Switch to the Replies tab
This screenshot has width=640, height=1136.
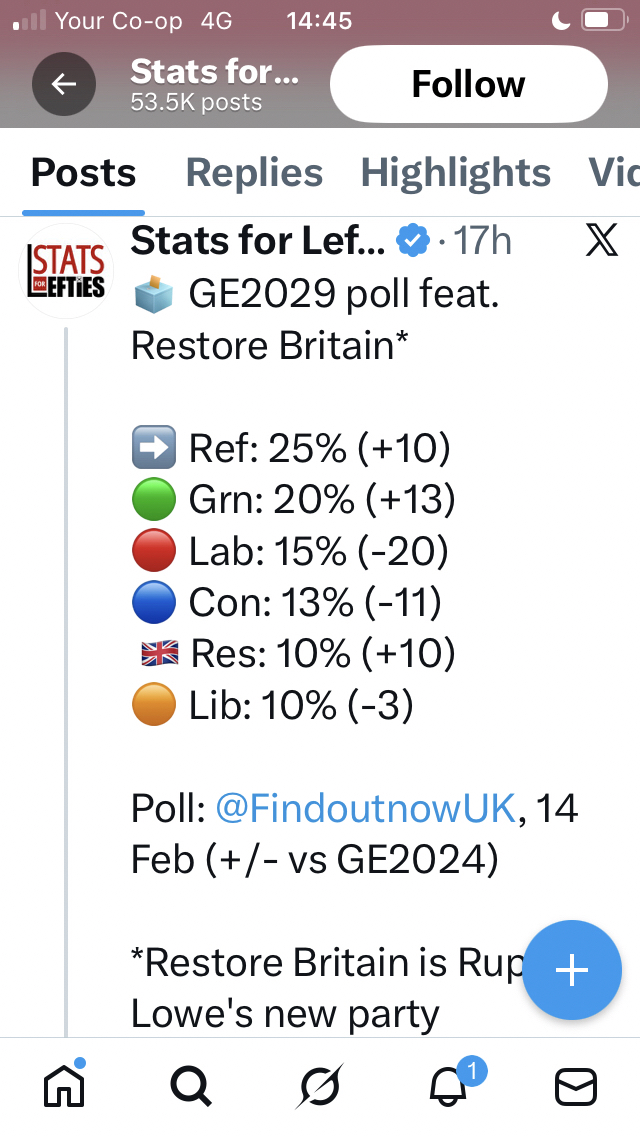coord(254,173)
